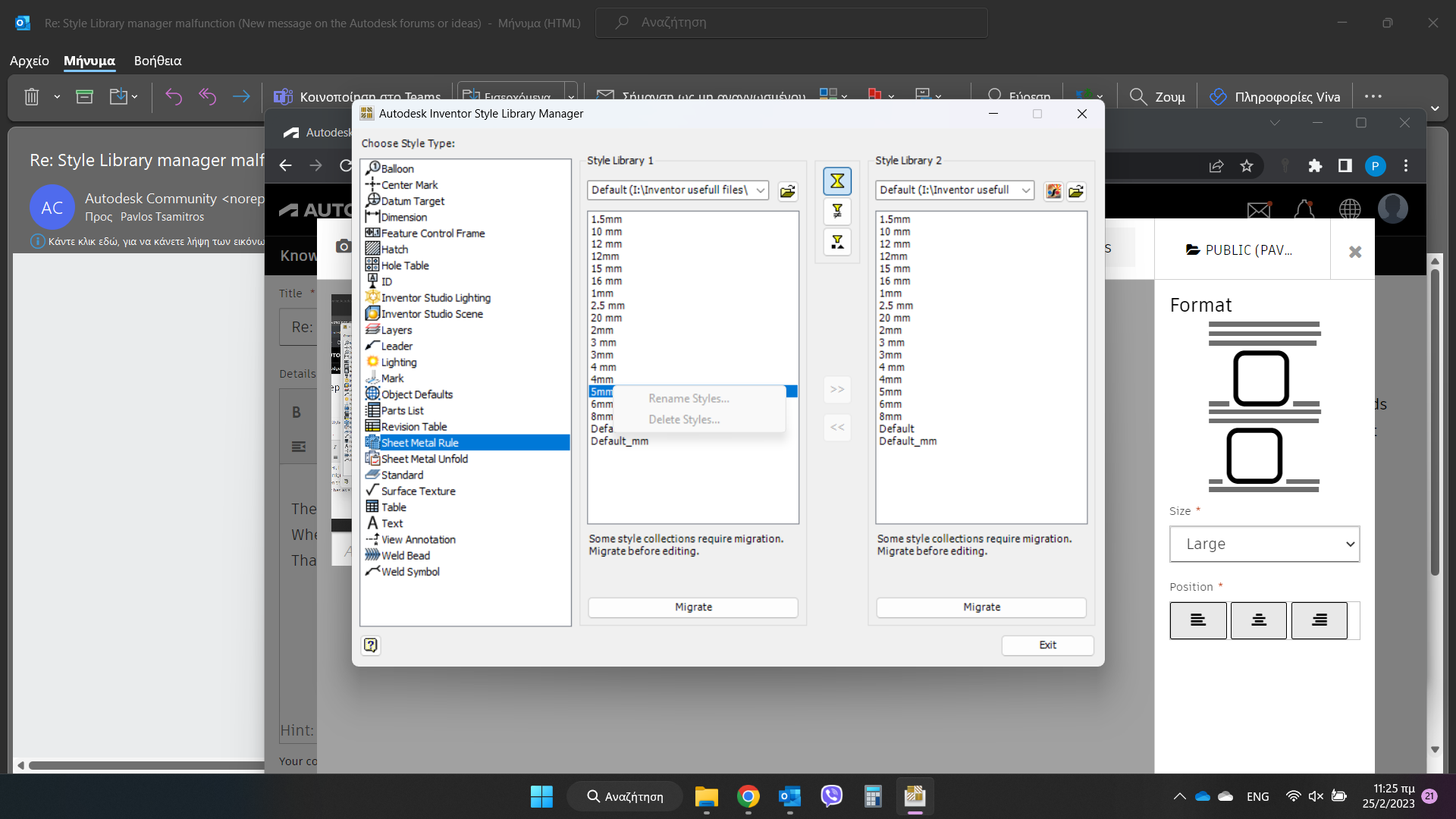Viewport: 1456px width, 819px height.
Task: Click the show-all-styles hourglass filter icon
Action: click(837, 181)
